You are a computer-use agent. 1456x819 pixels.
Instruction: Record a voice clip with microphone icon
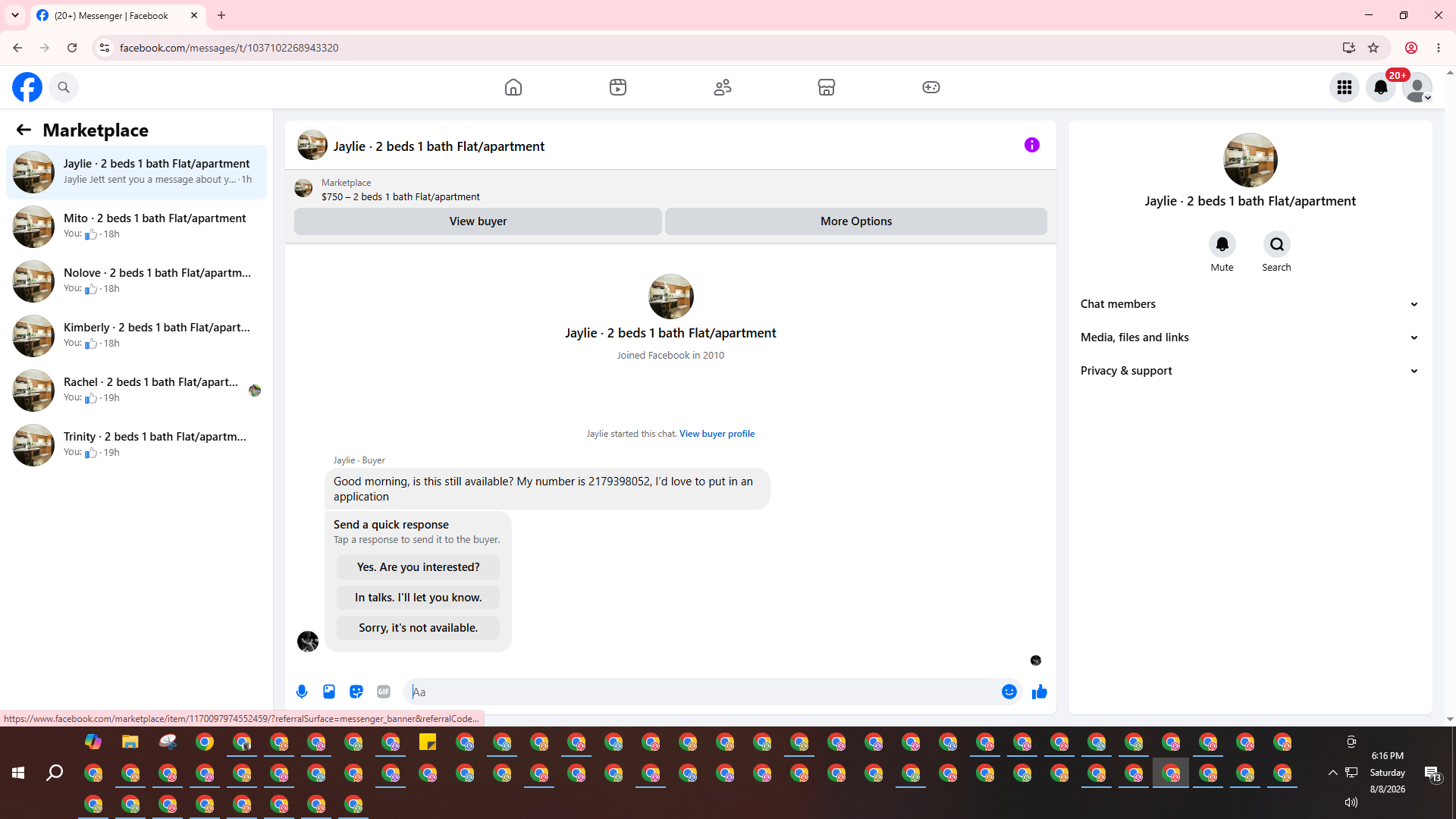click(302, 692)
